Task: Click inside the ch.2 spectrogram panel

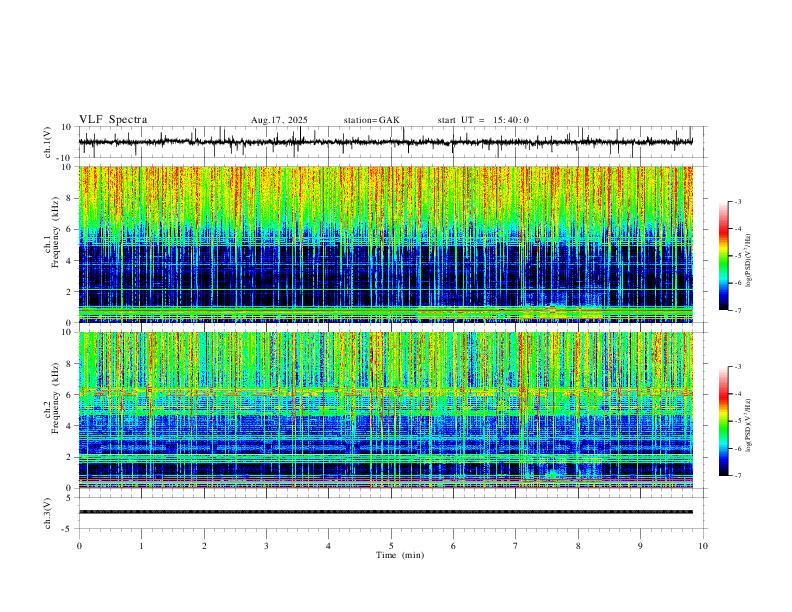Action: (386, 410)
